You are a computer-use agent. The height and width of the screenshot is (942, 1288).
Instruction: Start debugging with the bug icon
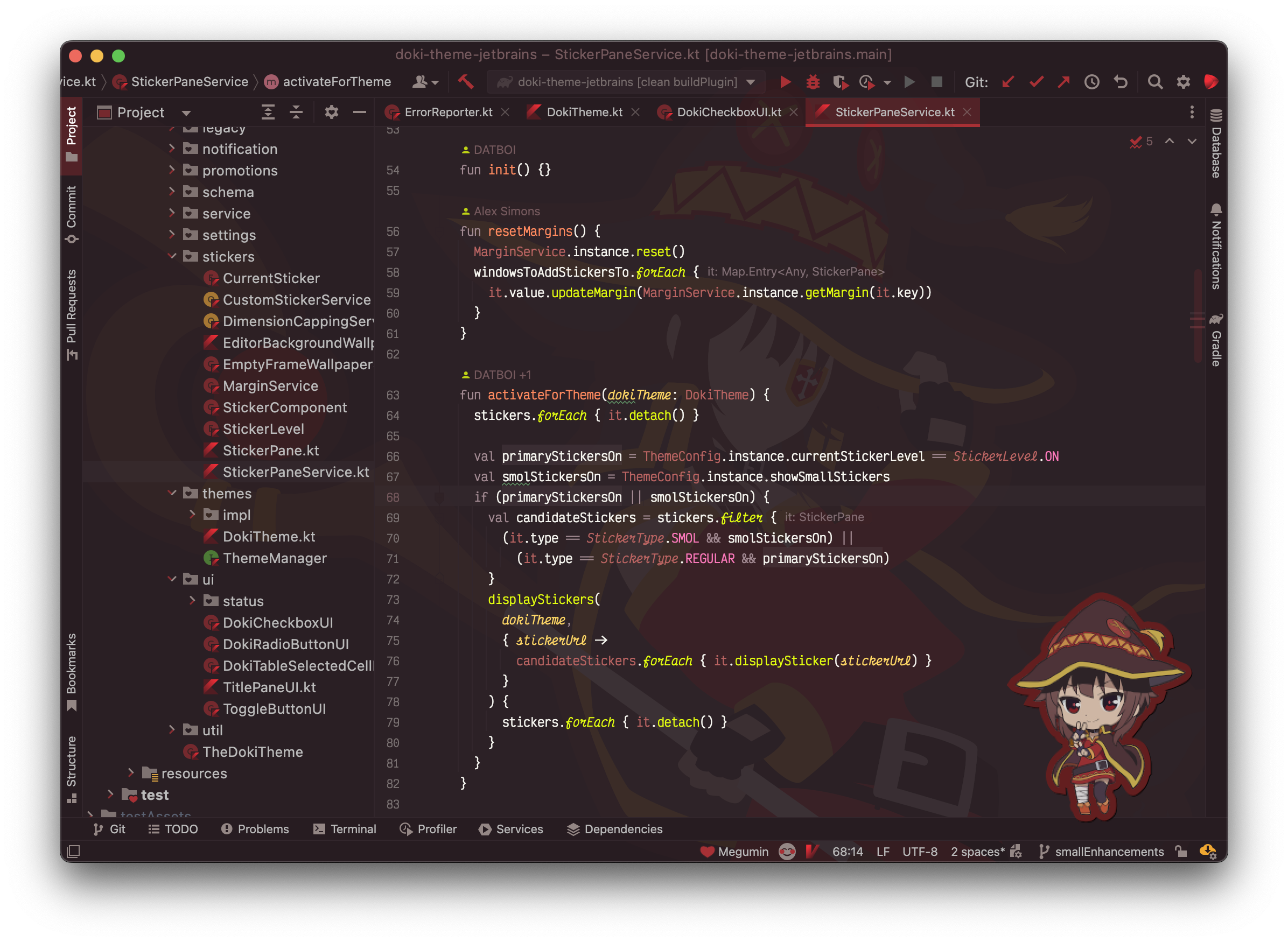click(813, 81)
